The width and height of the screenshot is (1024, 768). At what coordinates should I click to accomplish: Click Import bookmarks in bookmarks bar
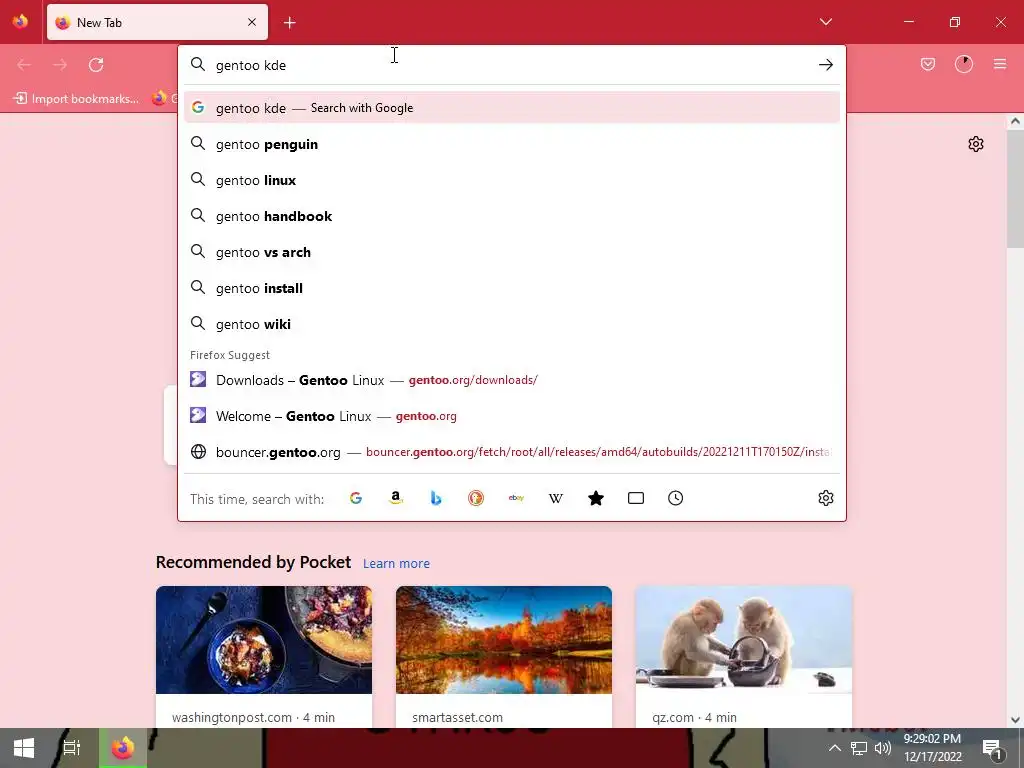(76, 99)
